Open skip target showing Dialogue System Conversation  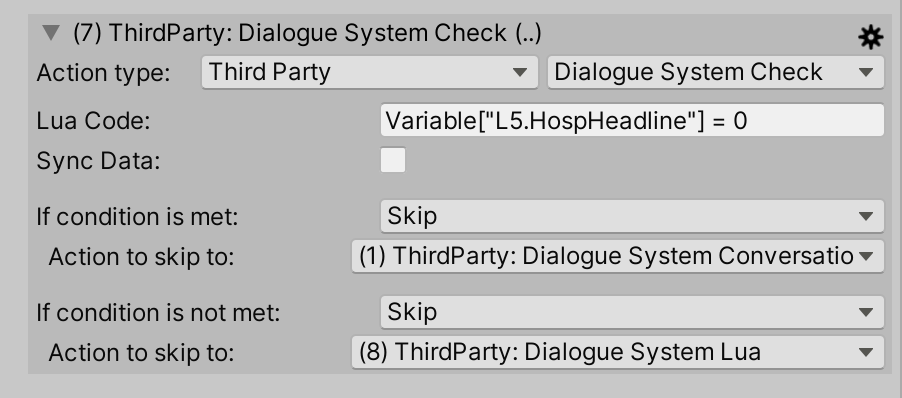click(618, 257)
